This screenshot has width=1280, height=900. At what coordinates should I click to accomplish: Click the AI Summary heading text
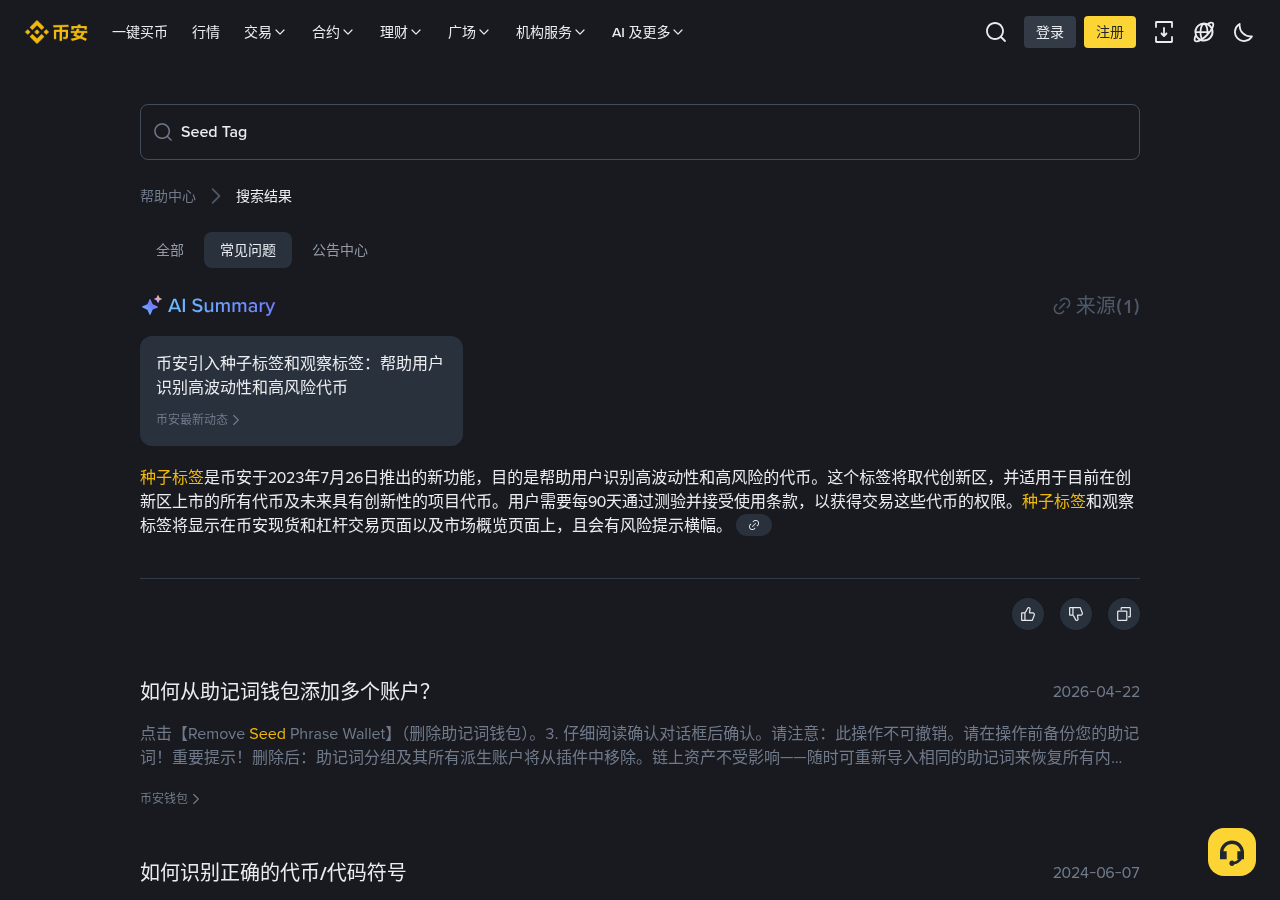click(221, 306)
